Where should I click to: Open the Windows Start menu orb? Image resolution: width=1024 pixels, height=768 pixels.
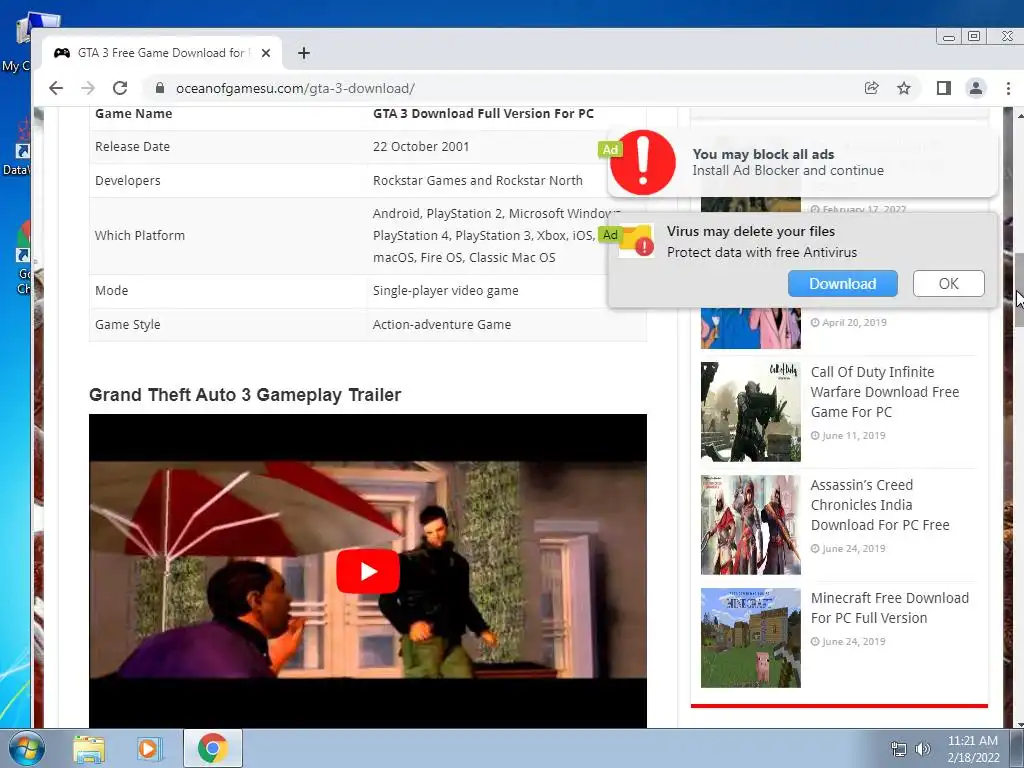26,749
